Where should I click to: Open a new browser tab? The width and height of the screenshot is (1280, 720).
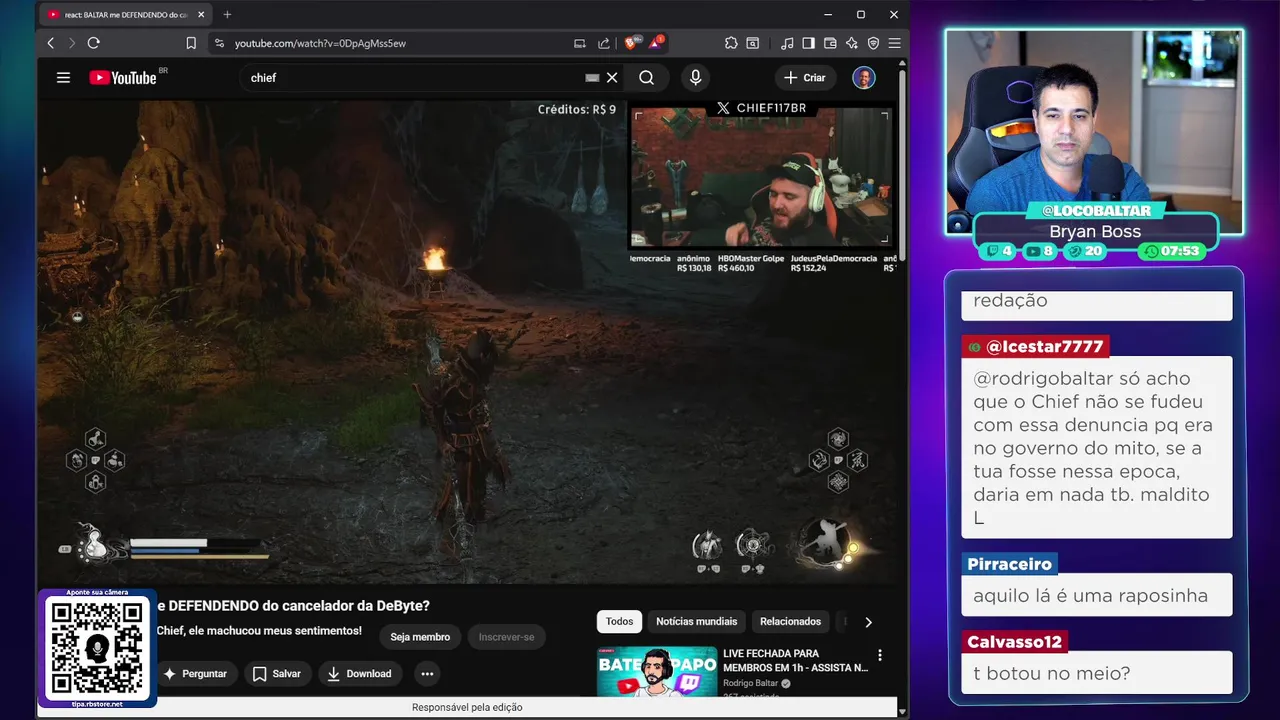[227, 14]
